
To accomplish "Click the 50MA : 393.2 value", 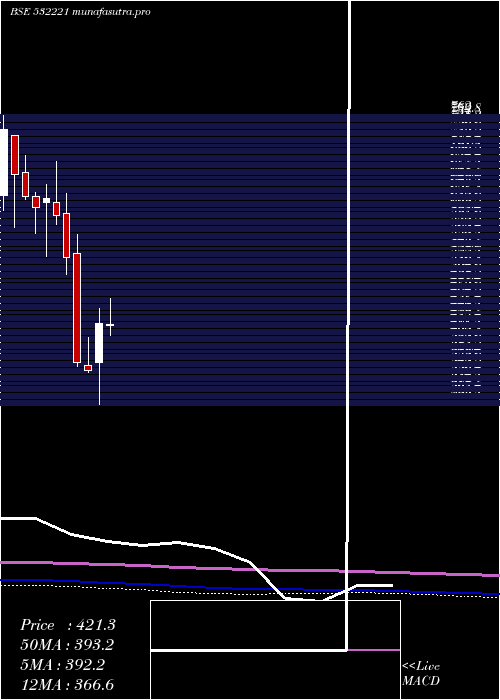I will click(x=67, y=645).
